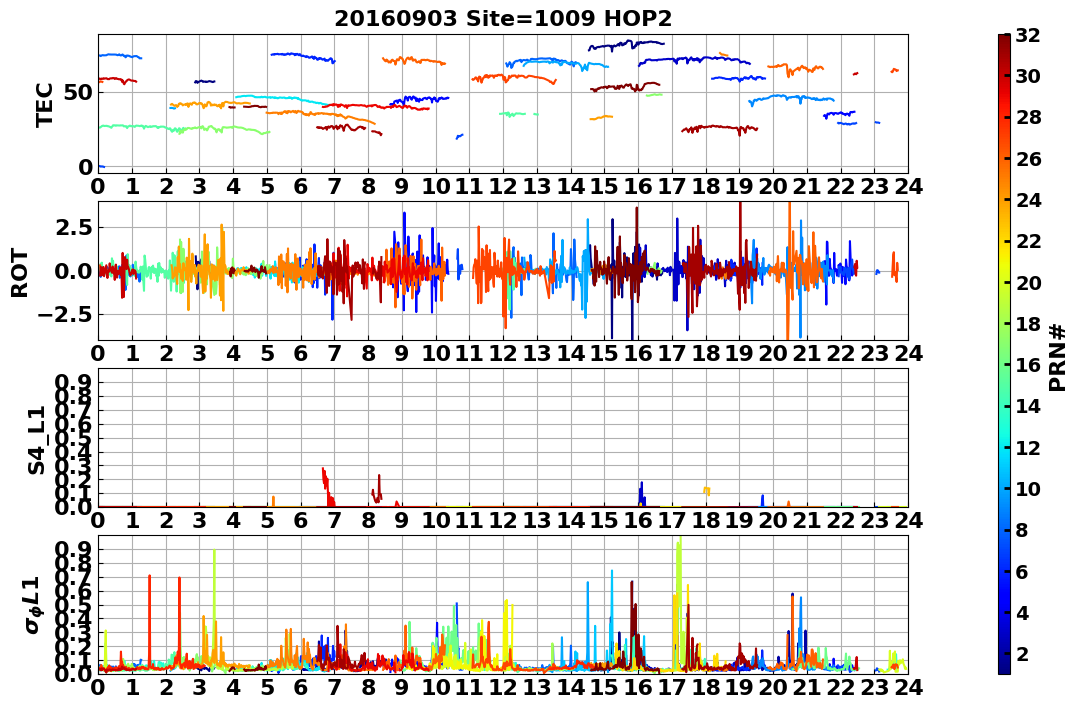
Task: Click the colorbar tick label 24
Action: 1028,200
